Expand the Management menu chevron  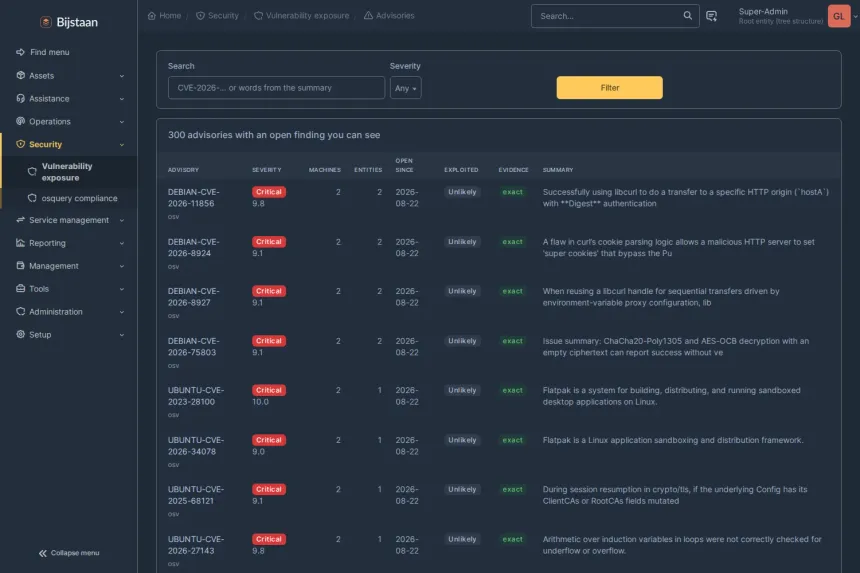pos(122,266)
